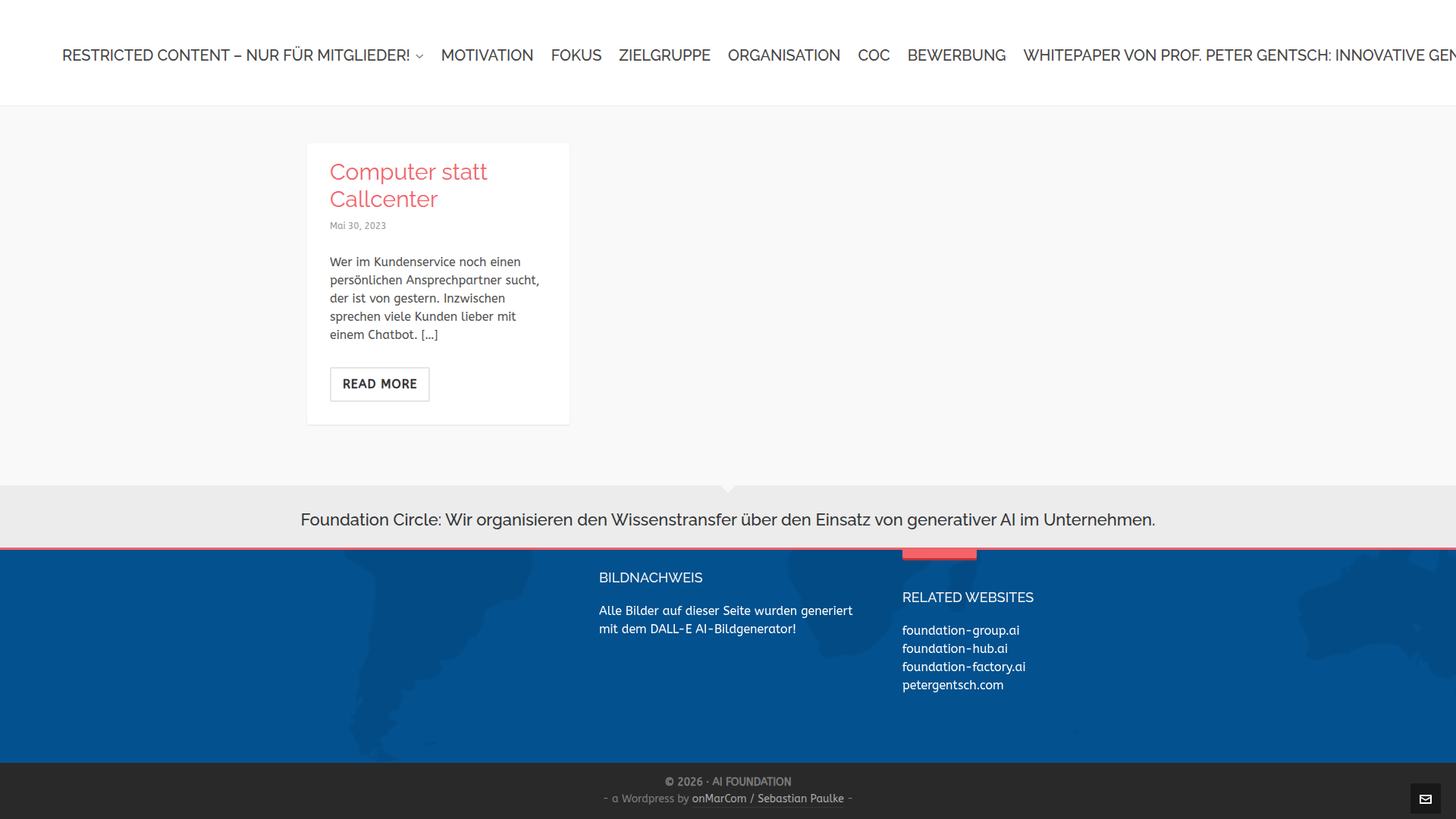The width and height of the screenshot is (1456, 819).
Task: Open the Computer statt Callcenter article title
Action: click(408, 186)
